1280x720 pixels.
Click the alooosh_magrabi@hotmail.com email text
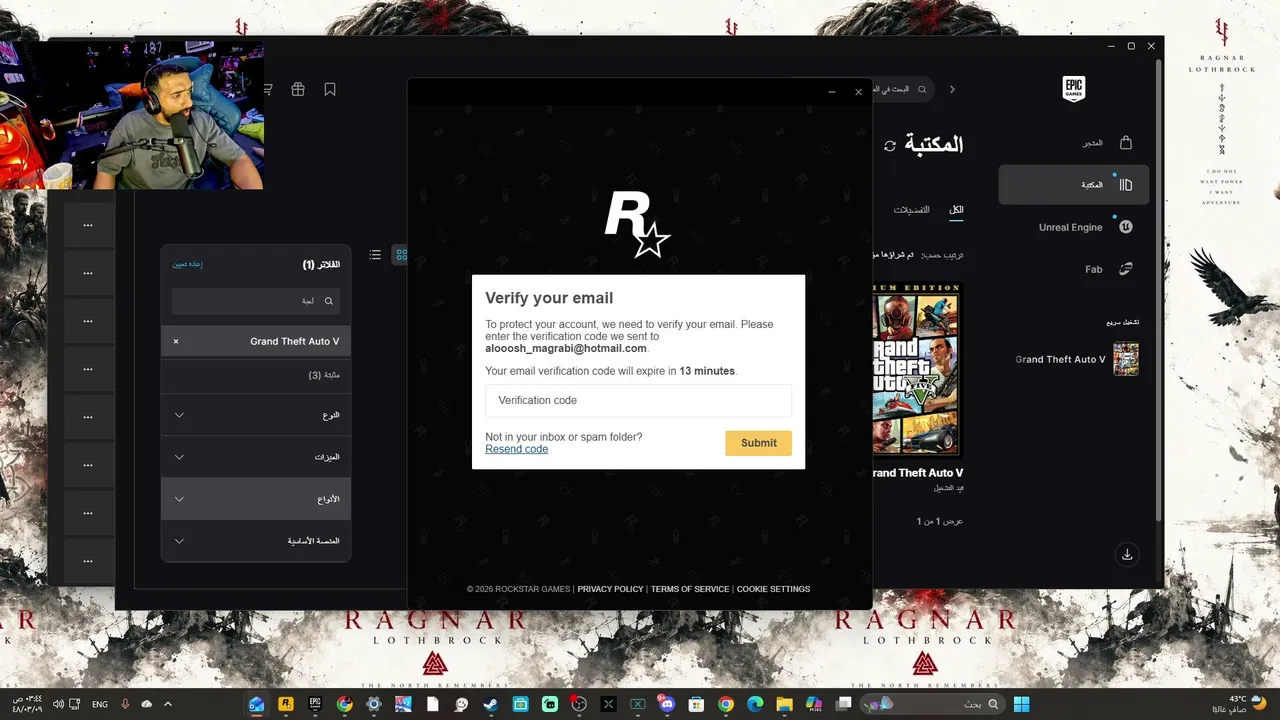(x=566, y=348)
